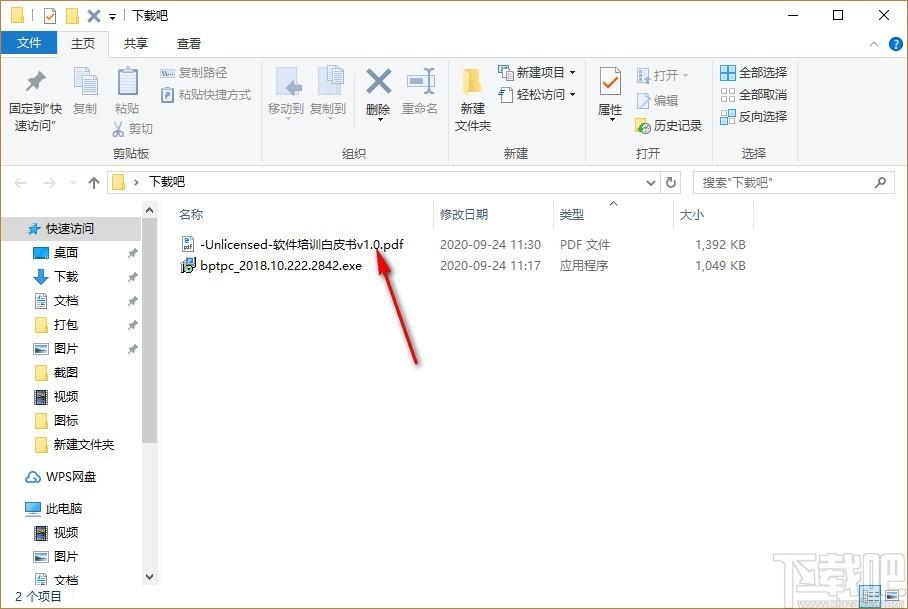Open Move to (移动到) menu

click(286, 92)
